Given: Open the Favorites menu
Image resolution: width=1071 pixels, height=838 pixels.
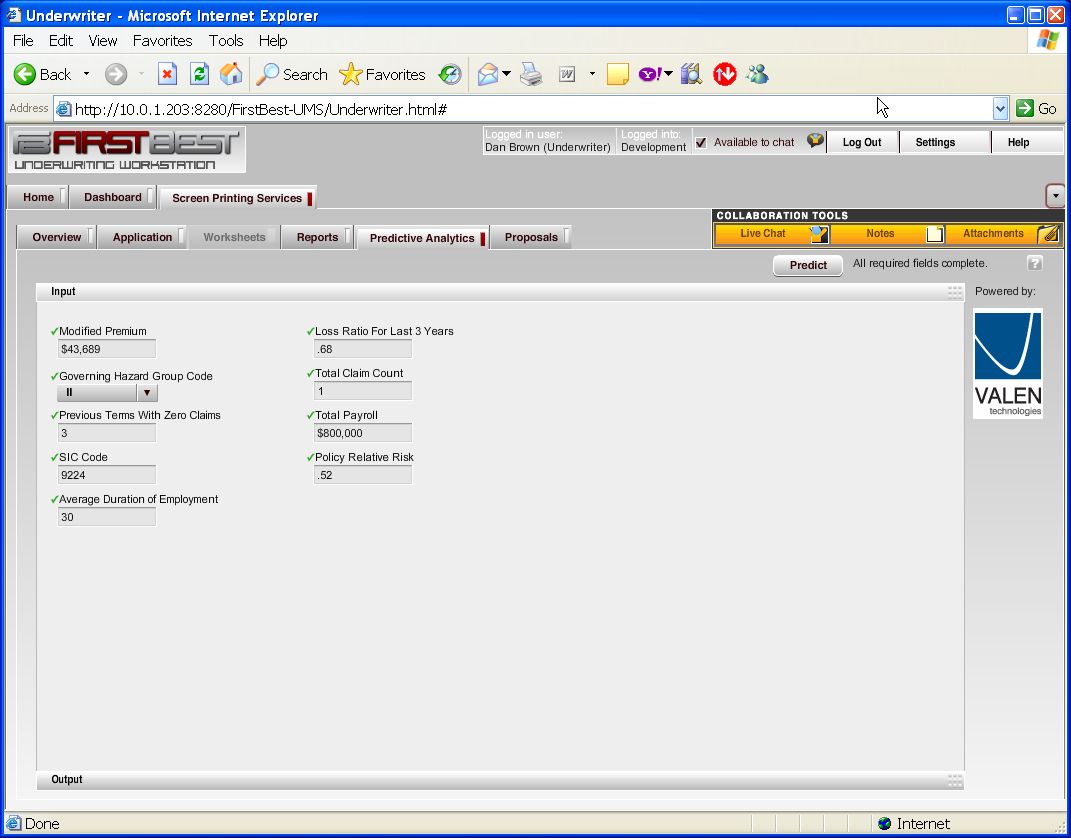Looking at the screenshot, I should coord(163,41).
